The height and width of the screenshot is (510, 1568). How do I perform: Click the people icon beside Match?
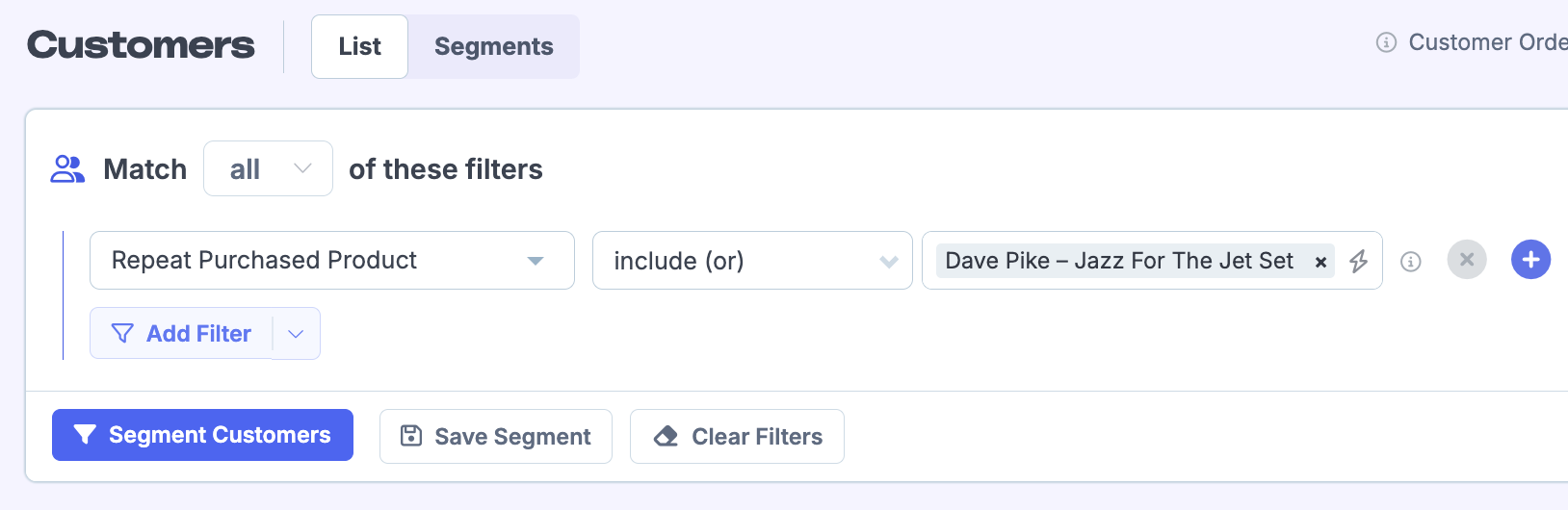pyautogui.click(x=67, y=169)
